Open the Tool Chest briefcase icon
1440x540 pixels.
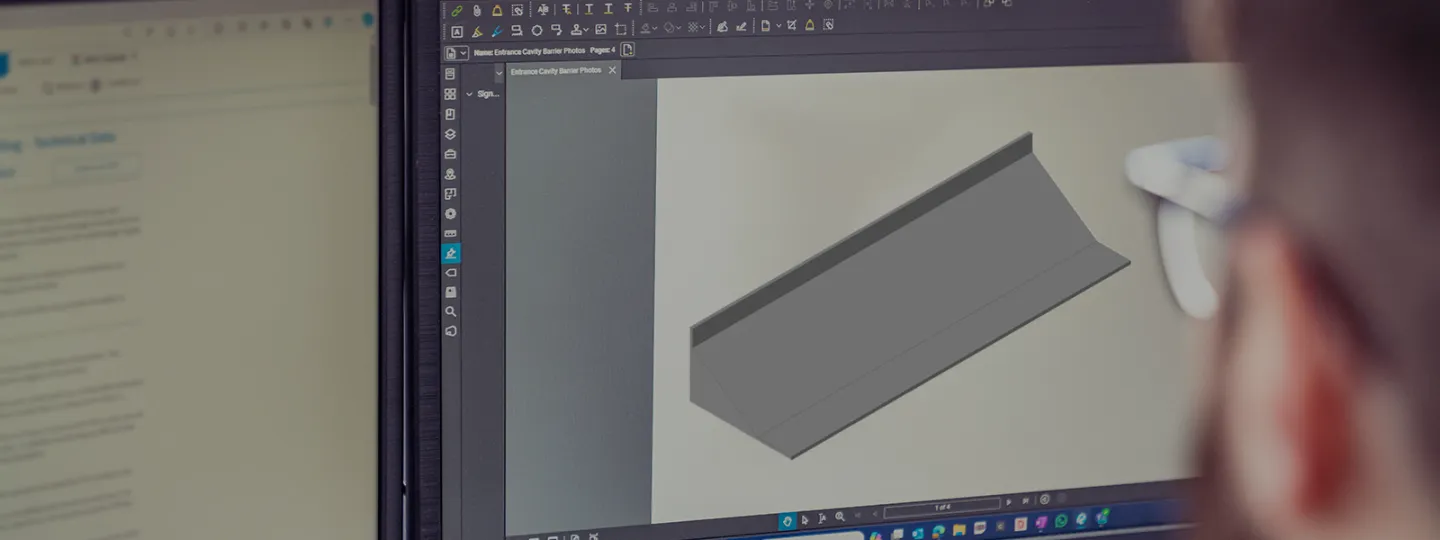(x=451, y=154)
